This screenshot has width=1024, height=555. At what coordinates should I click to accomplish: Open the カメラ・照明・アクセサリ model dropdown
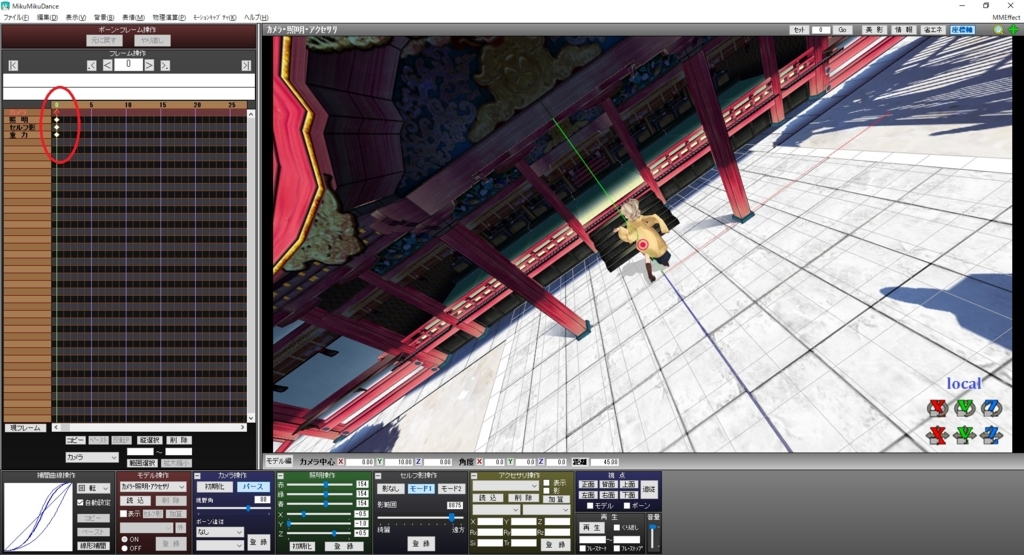point(153,487)
